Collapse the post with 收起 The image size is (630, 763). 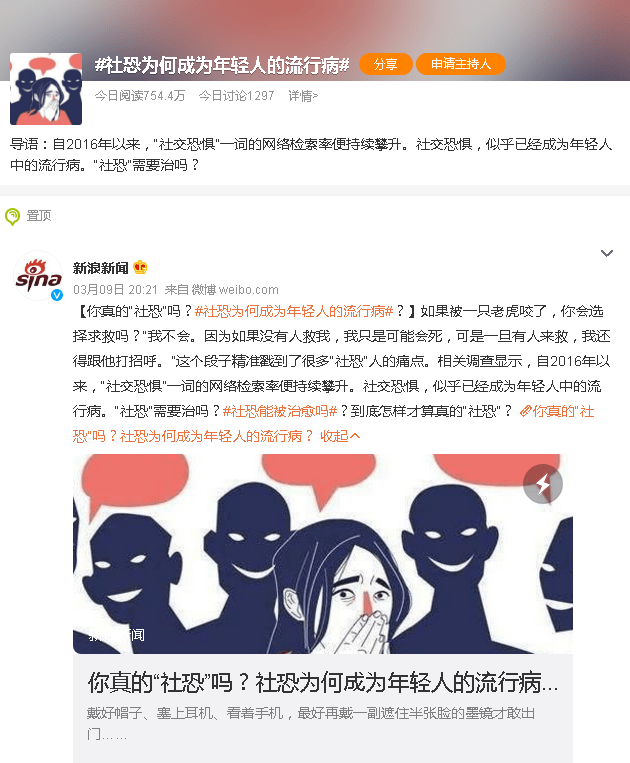click(x=340, y=436)
